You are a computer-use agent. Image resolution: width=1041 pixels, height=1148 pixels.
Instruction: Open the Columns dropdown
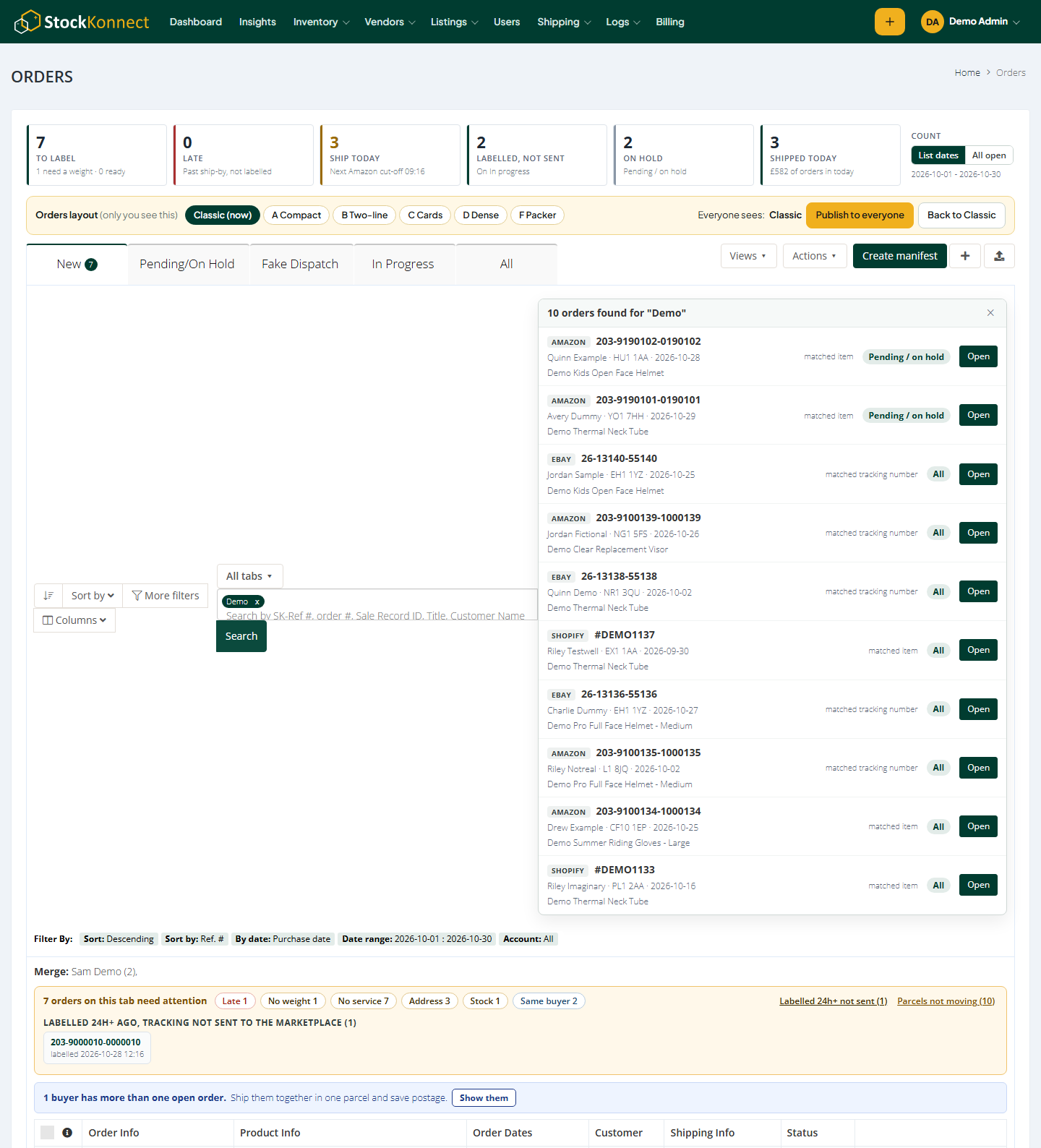click(x=74, y=620)
